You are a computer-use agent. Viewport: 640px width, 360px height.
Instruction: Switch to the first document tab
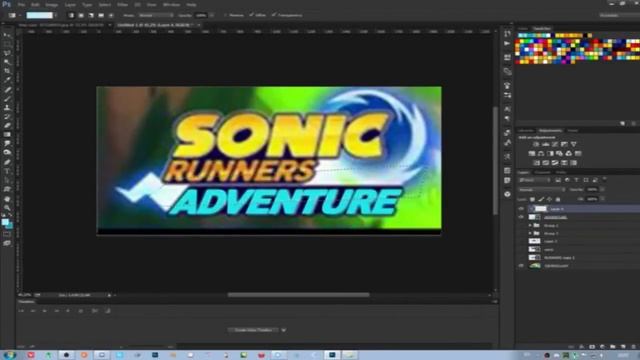[x=61, y=25]
